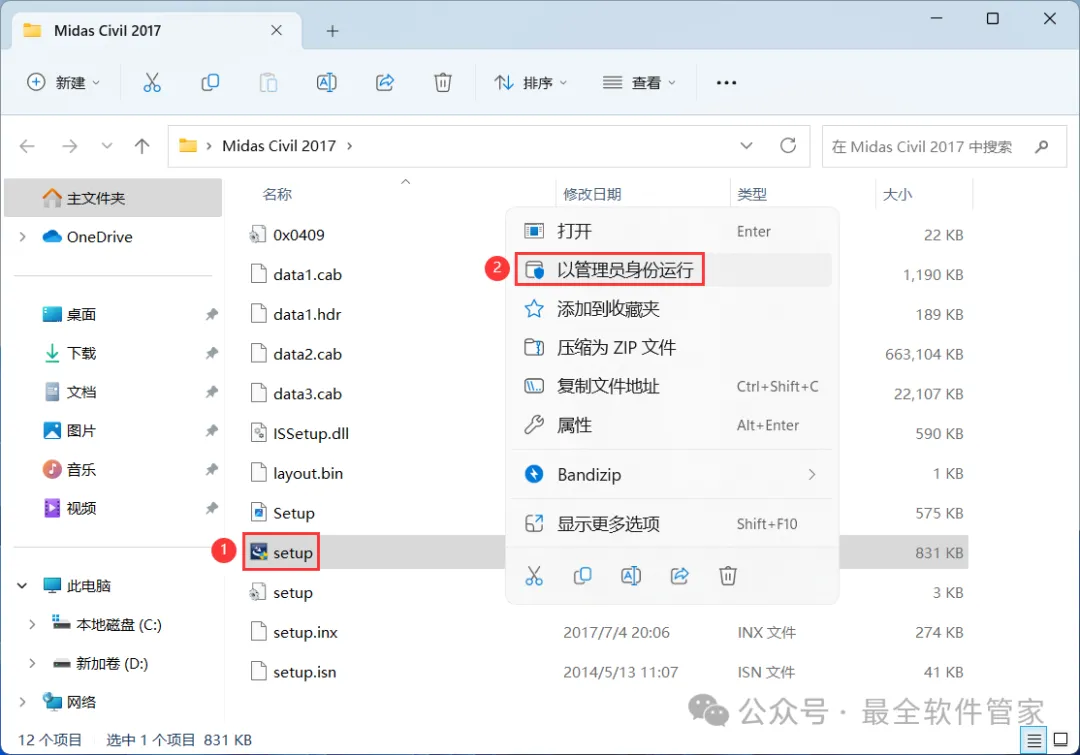The image size is (1080, 755).
Task: Expand the address bar history dropdown
Action: (746, 145)
